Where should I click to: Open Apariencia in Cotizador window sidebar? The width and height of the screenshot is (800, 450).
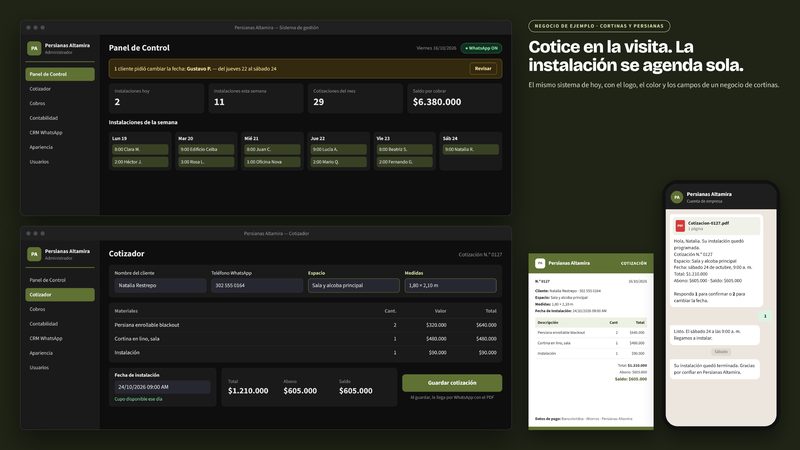(60, 353)
